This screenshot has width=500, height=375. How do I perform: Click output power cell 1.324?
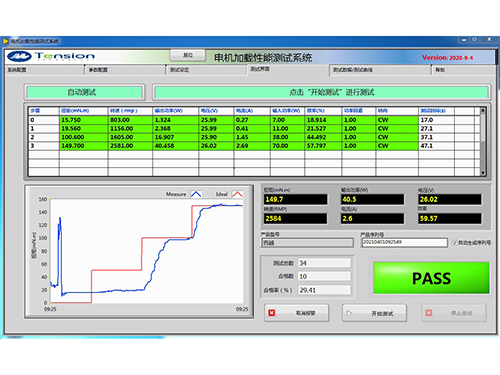[176, 120]
